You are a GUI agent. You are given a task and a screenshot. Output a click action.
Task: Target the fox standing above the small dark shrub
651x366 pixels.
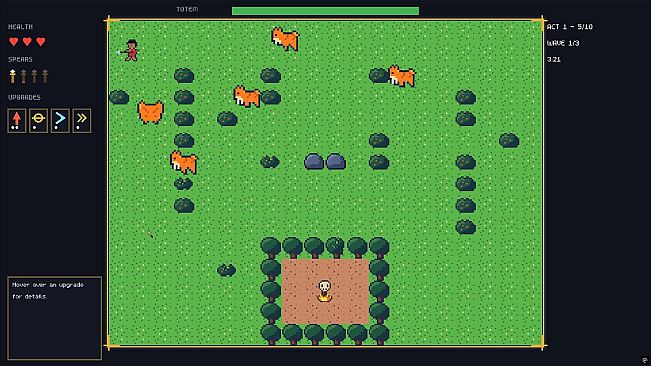pyautogui.click(x=184, y=162)
